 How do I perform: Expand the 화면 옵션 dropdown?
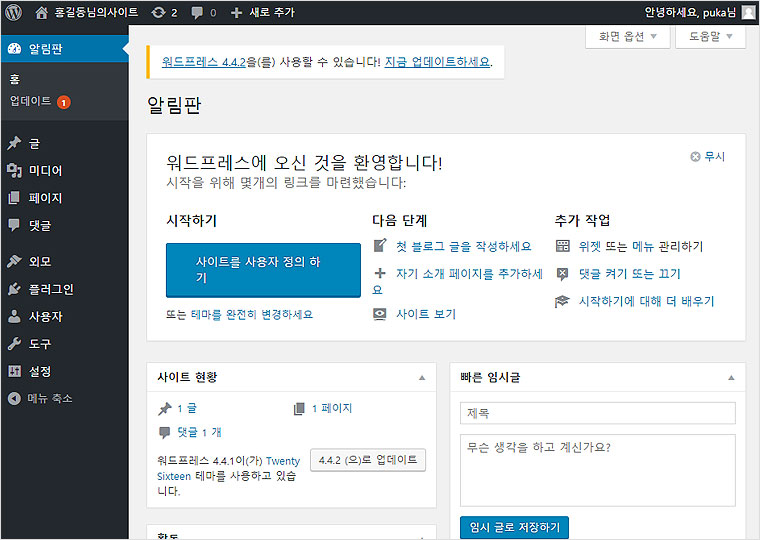pos(627,36)
